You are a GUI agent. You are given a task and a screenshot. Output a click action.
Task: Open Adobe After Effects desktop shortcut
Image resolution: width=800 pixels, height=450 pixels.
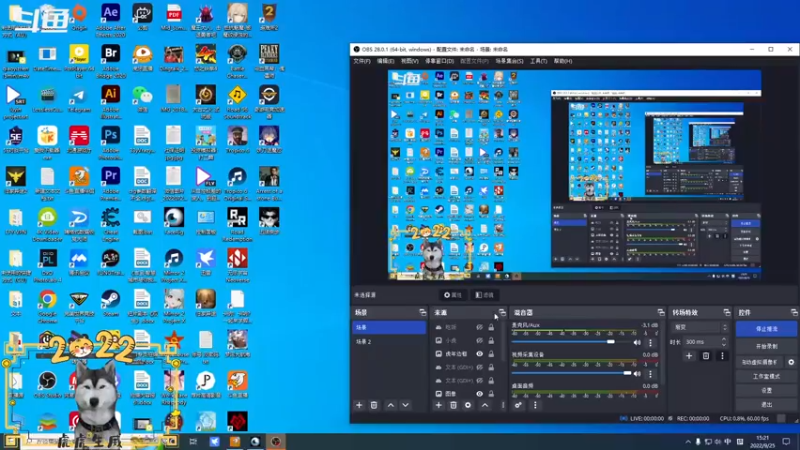click(x=111, y=20)
